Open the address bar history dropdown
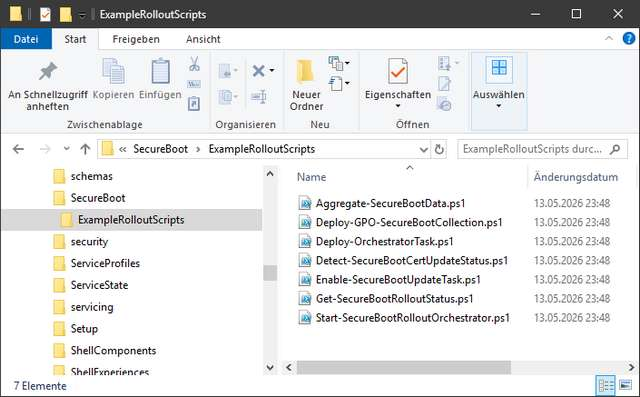 424,149
